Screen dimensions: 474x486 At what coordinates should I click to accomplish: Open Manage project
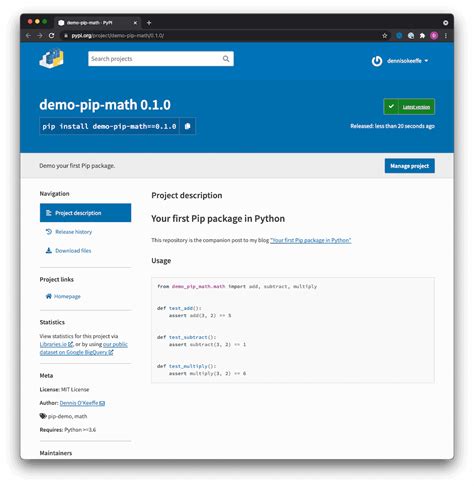[409, 166]
